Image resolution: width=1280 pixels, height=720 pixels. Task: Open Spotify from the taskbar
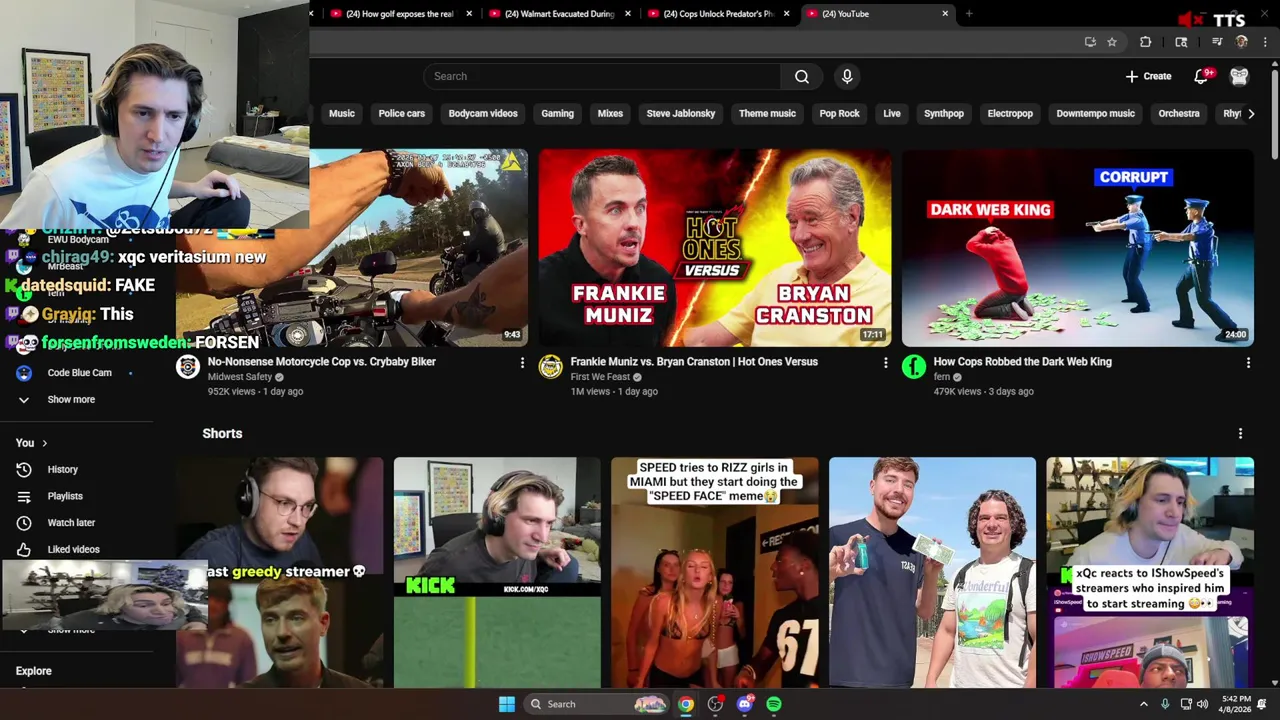tap(774, 704)
